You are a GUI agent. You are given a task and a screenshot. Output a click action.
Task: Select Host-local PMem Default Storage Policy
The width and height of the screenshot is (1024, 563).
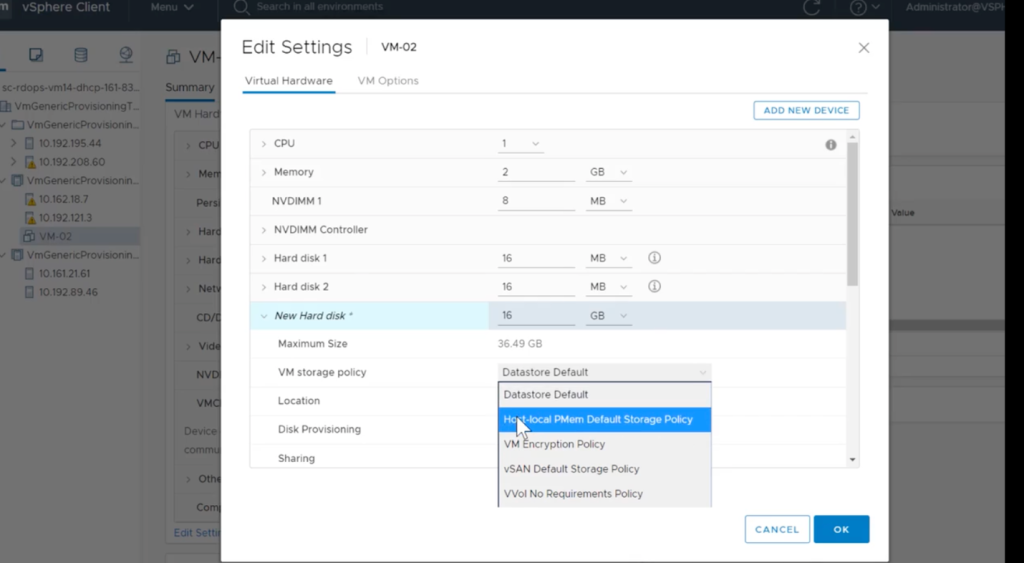(604, 420)
